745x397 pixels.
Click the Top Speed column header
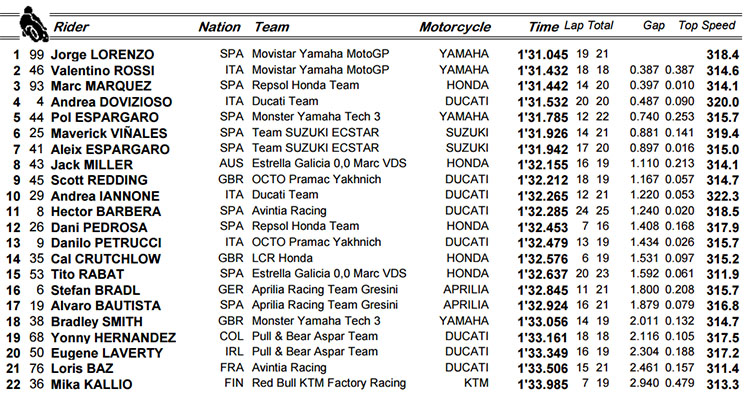[707, 26]
